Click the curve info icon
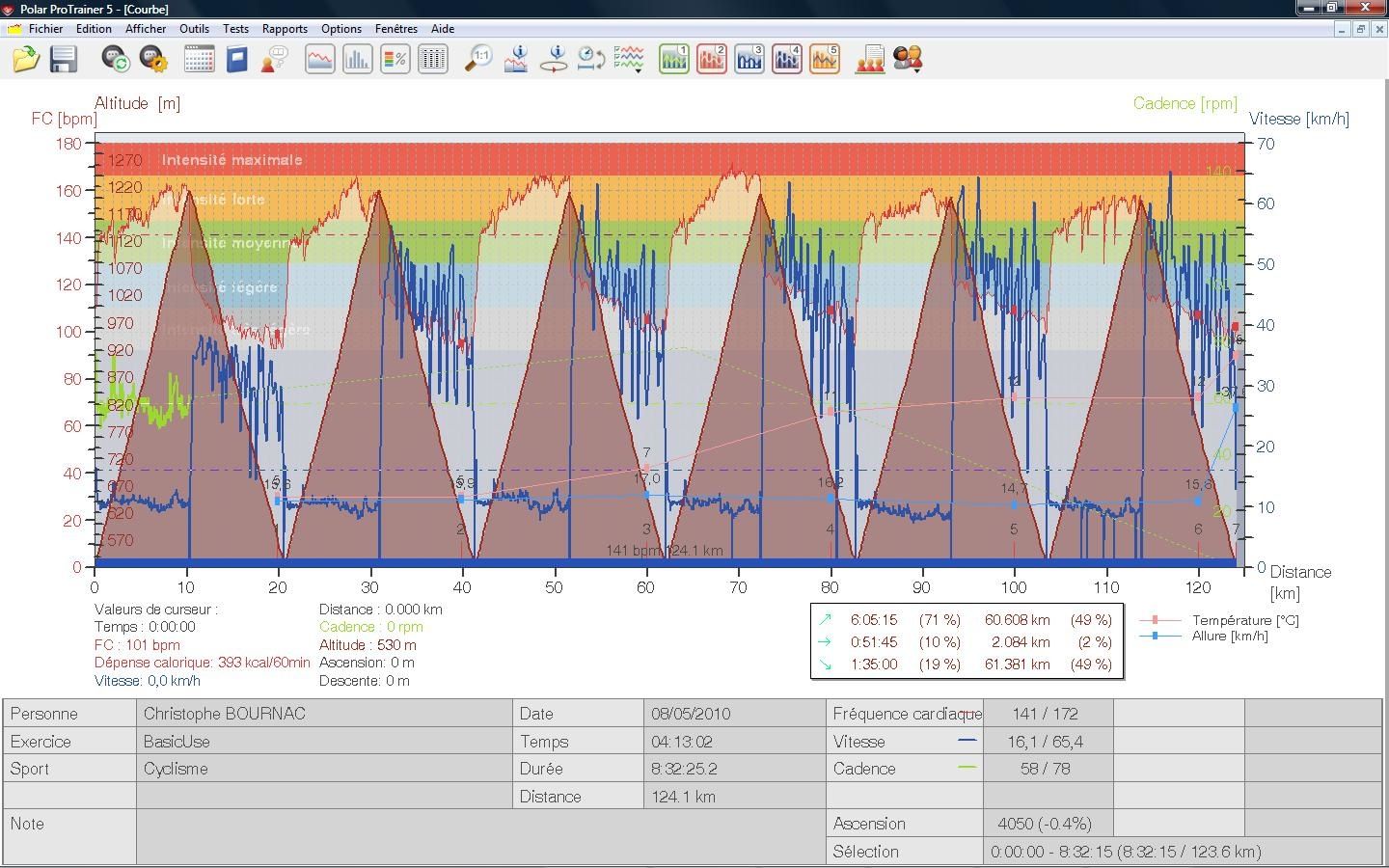This screenshot has height=868, width=1389. click(x=516, y=59)
